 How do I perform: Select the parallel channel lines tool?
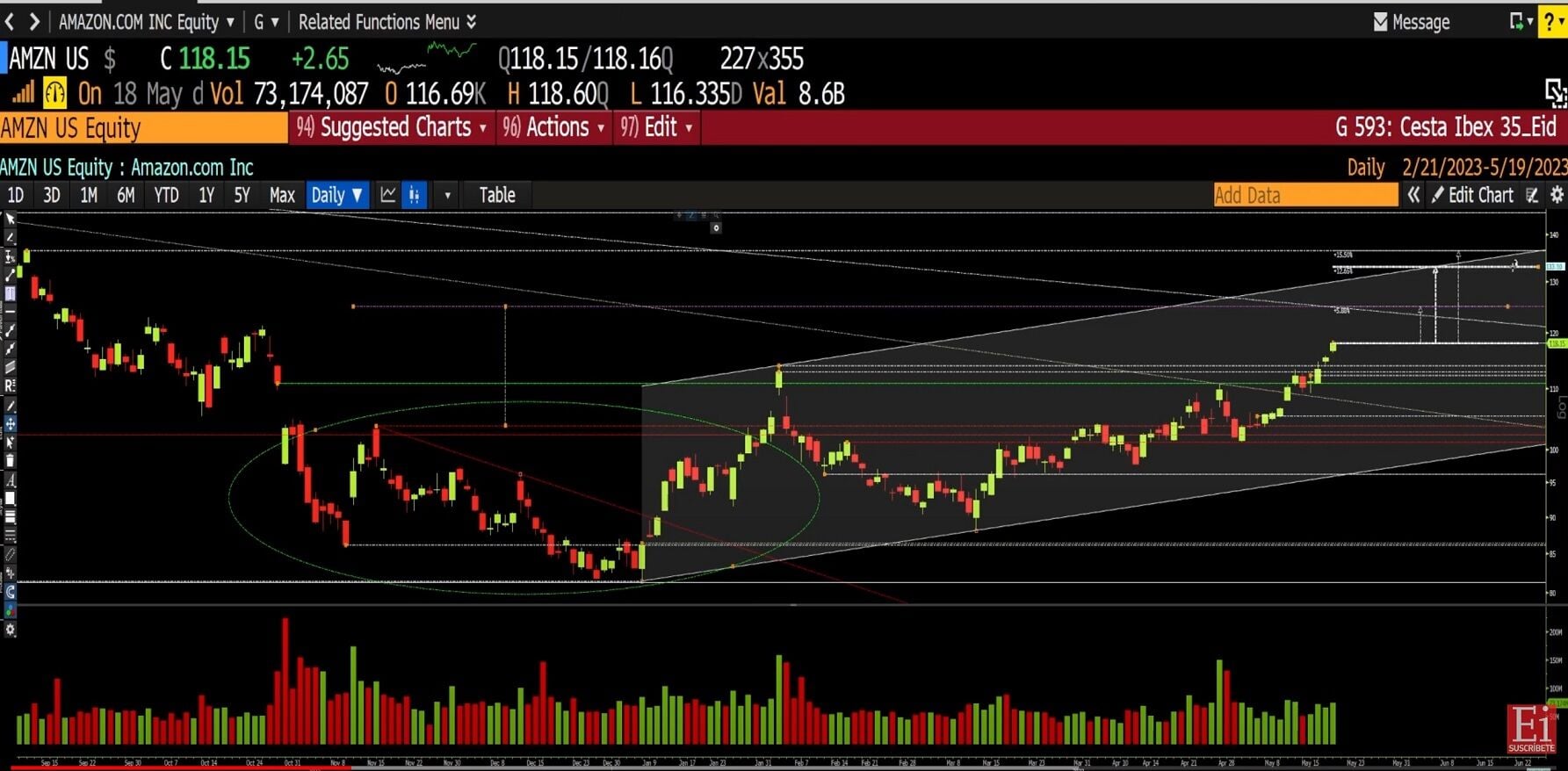(x=10, y=367)
